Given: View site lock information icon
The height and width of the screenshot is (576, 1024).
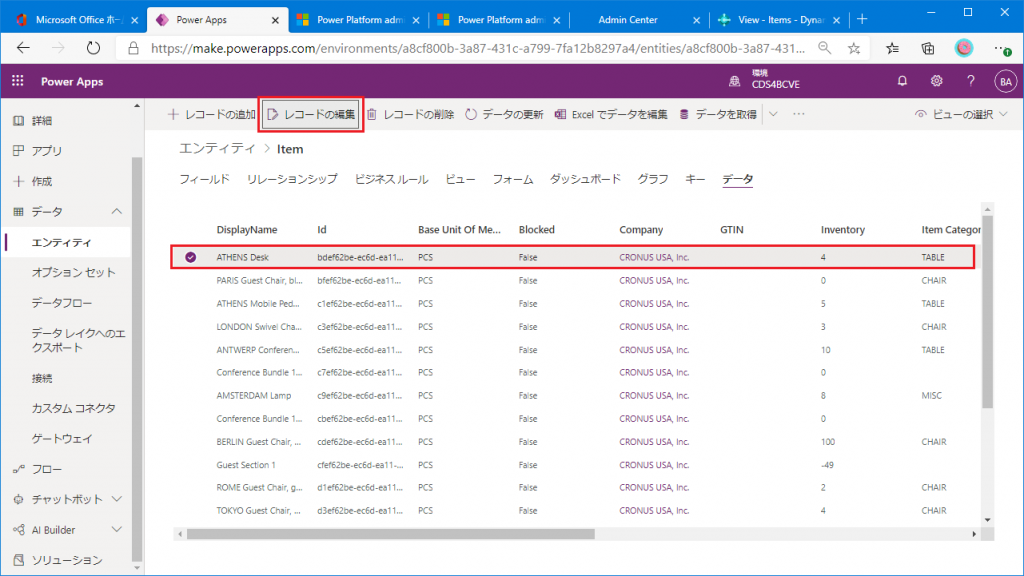Looking at the screenshot, I should click(x=133, y=48).
